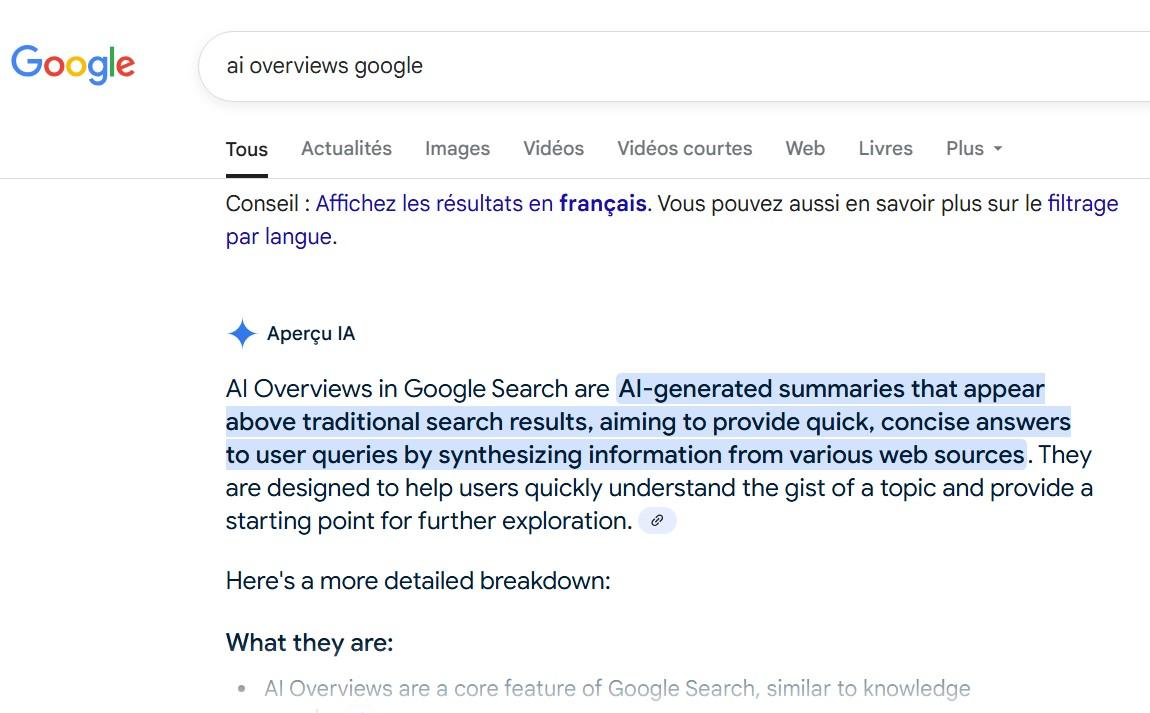
Task: Open the Vidéos courtes tab
Action: pyautogui.click(x=684, y=149)
